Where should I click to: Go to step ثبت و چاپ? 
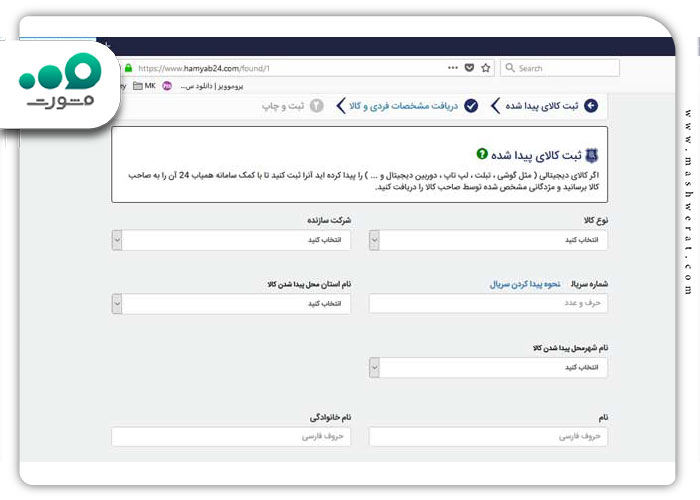click(283, 106)
